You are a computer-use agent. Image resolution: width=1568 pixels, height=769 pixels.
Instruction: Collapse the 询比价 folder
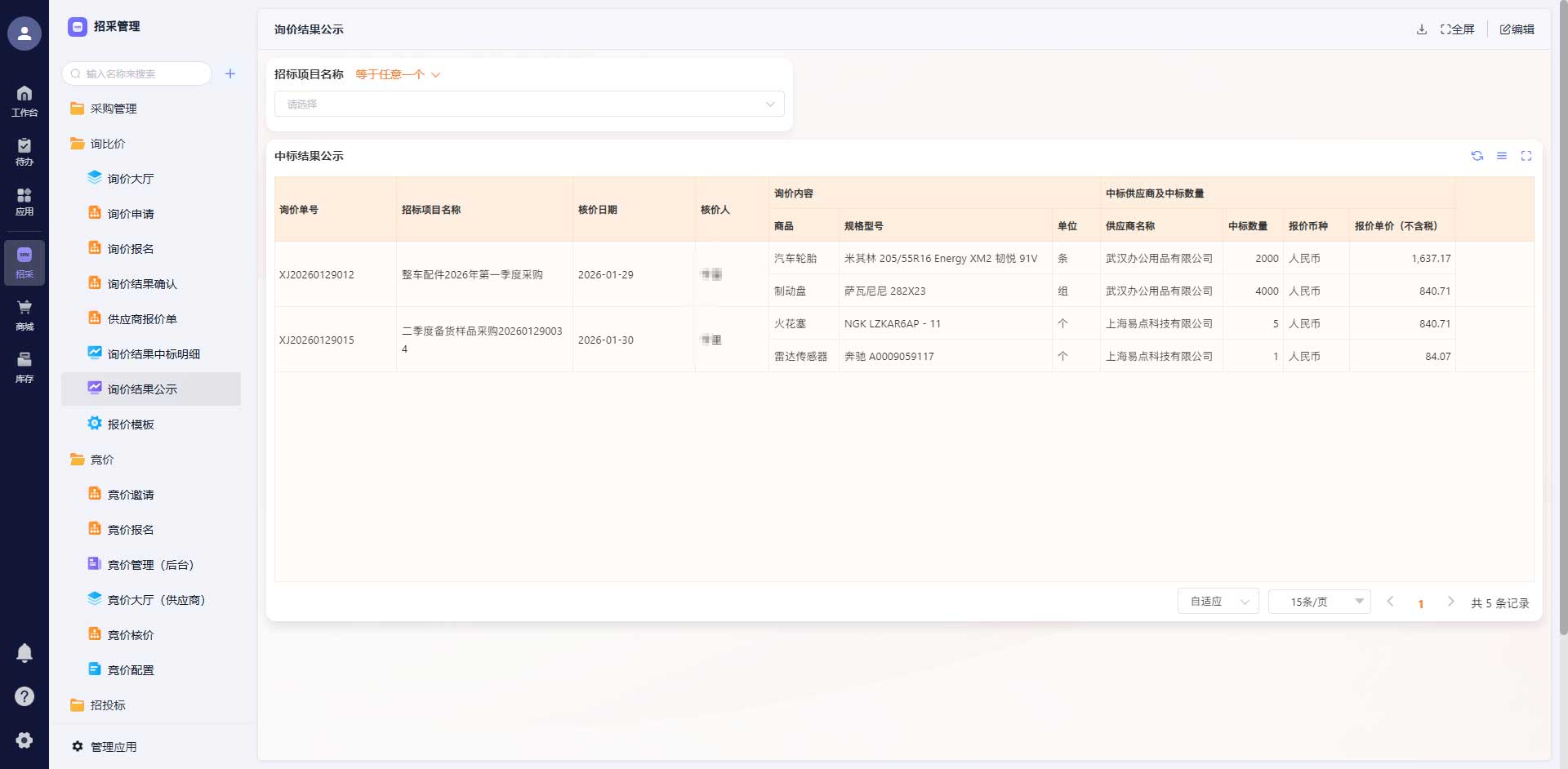(x=151, y=144)
